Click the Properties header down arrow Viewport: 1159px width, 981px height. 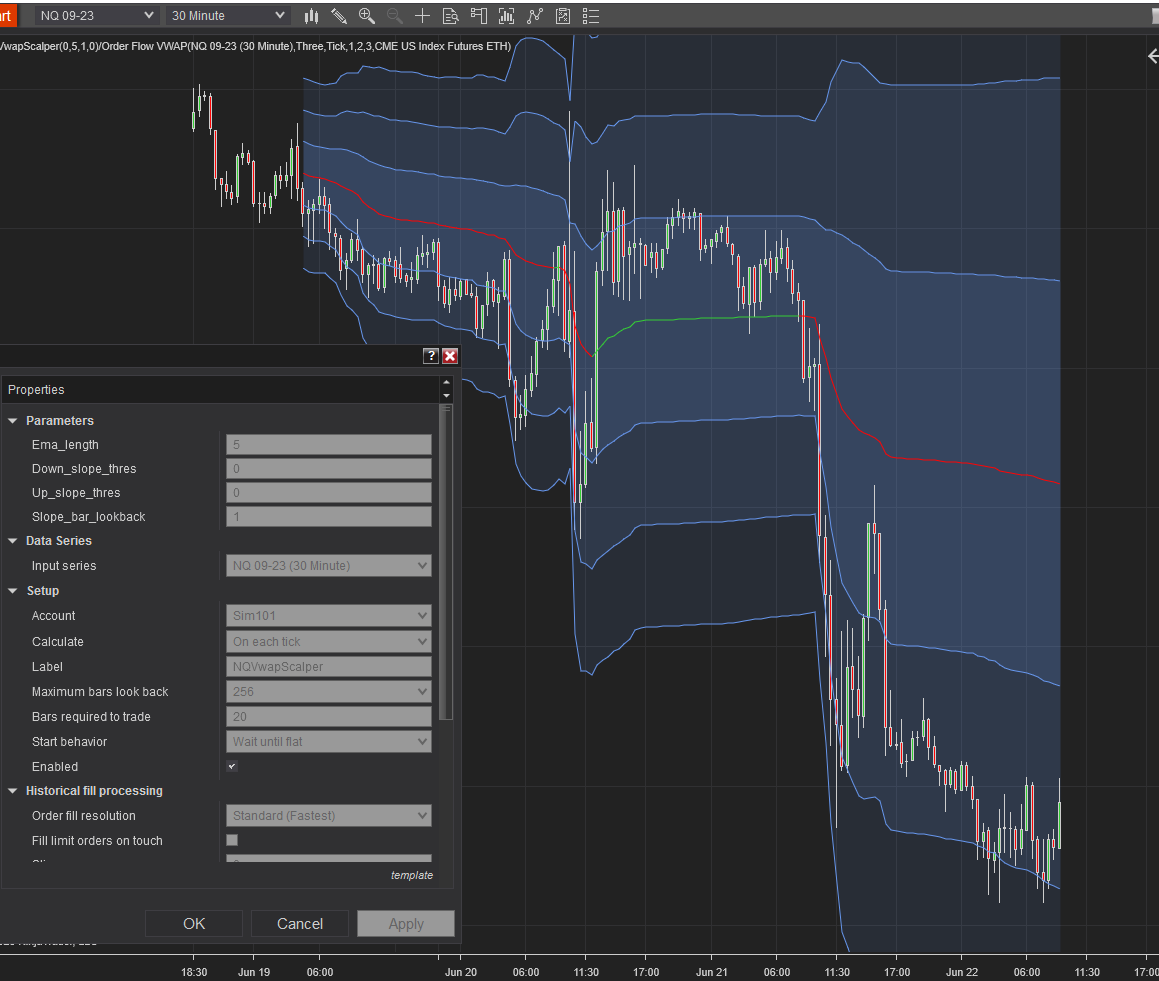[x=446, y=396]
